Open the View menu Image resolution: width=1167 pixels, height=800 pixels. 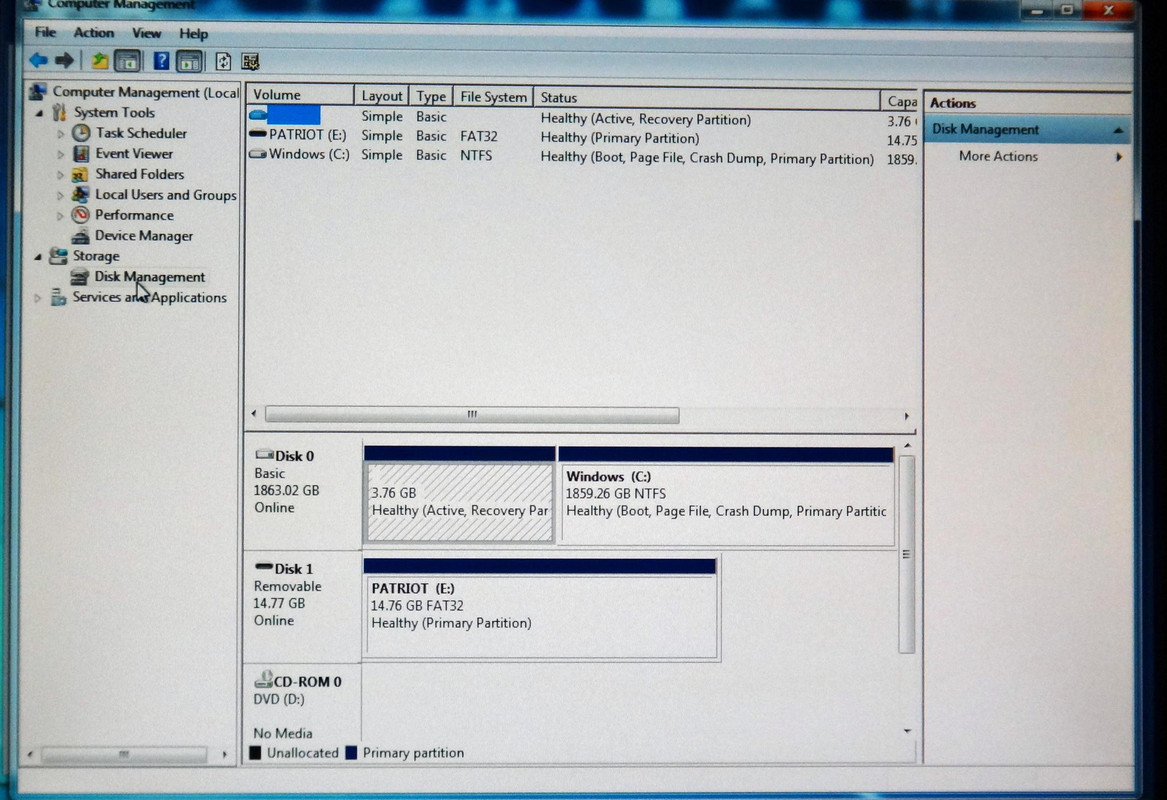click(146, 33)
